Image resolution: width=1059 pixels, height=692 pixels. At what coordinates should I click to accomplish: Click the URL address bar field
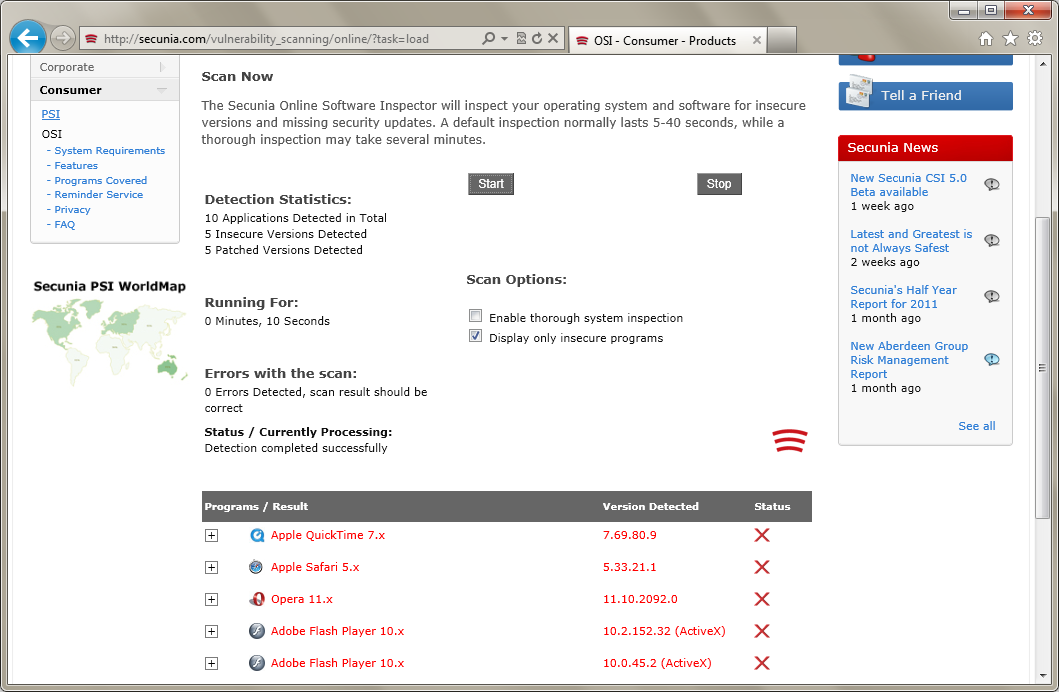pos(290,39)
